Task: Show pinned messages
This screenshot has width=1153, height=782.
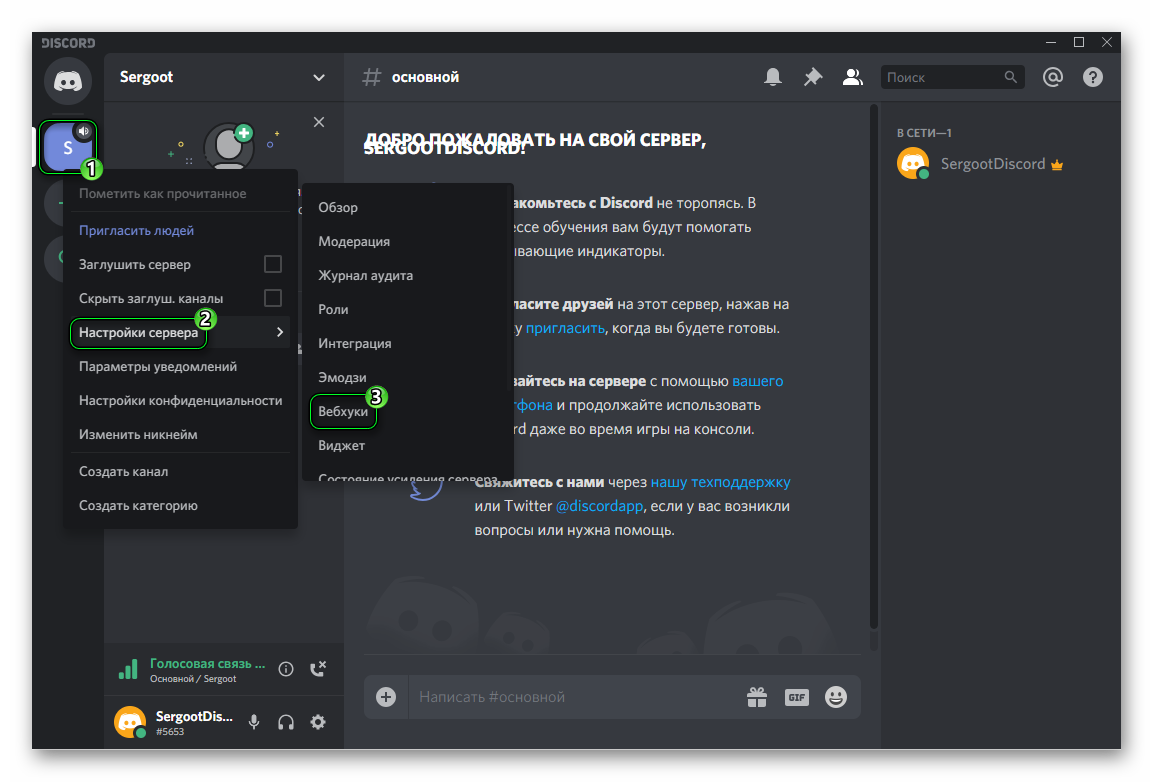Action: [x=813, y=77]
